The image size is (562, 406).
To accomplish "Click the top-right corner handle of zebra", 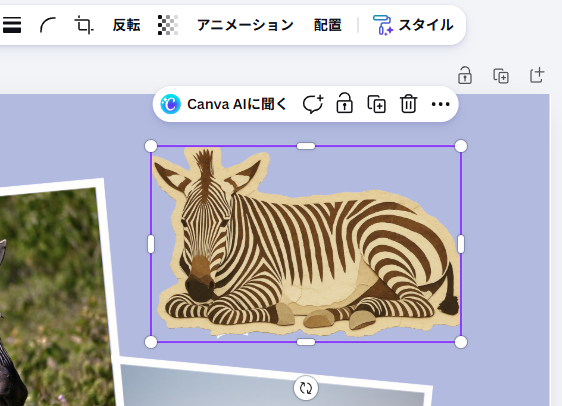I will click(x=461, y=146).
